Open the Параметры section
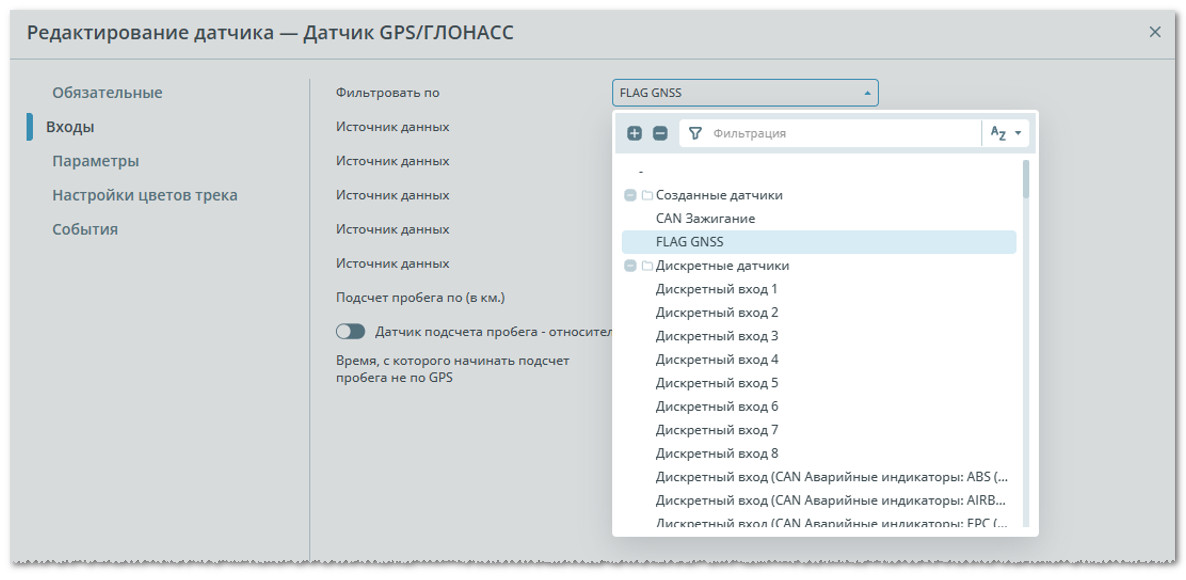Image resolution: width=1186 pixels, height=580 pixels. click(x=95, y=161)
